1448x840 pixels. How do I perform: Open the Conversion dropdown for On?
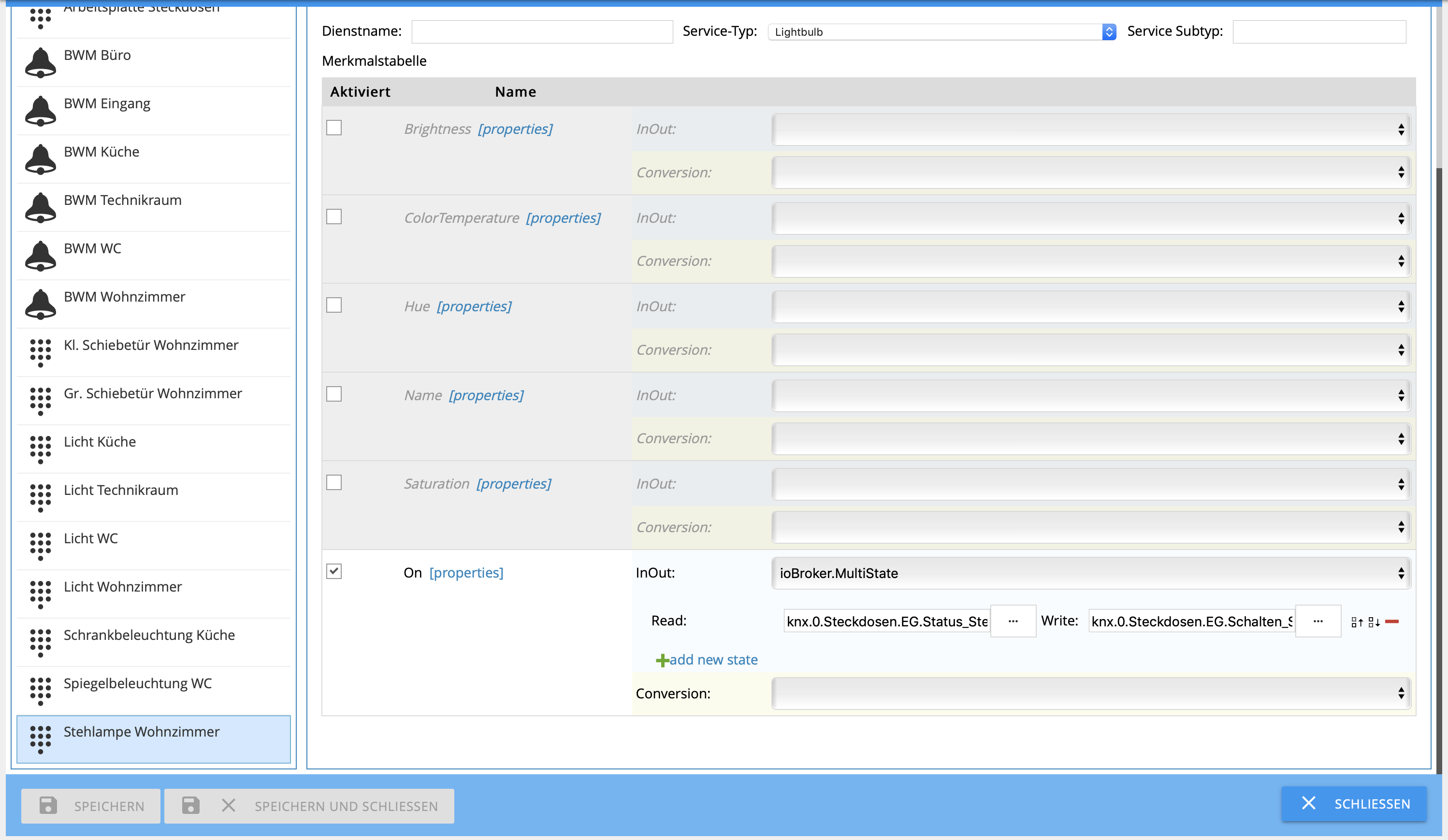tap(1090, 694)
